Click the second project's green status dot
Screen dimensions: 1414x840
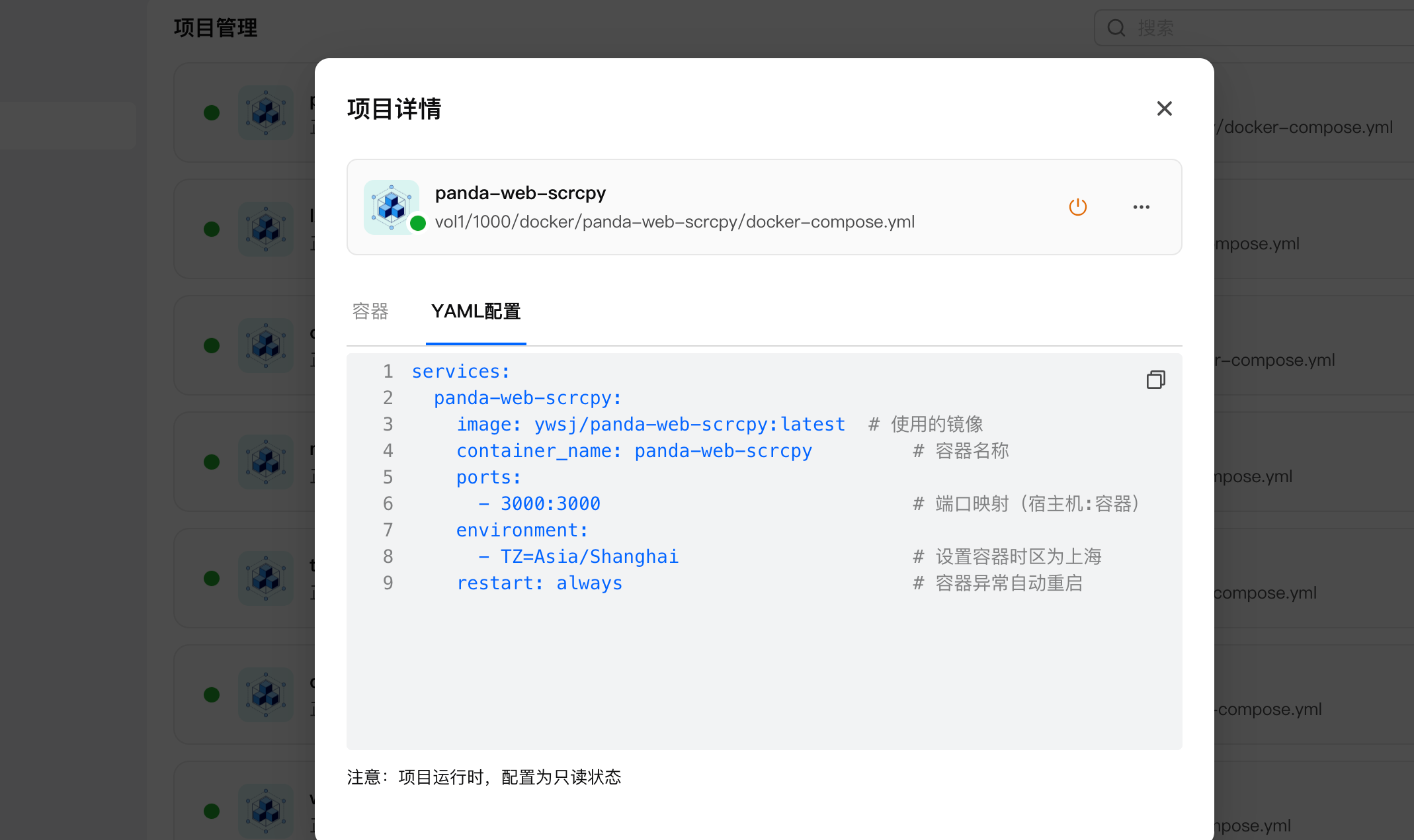tap(212, 230)
